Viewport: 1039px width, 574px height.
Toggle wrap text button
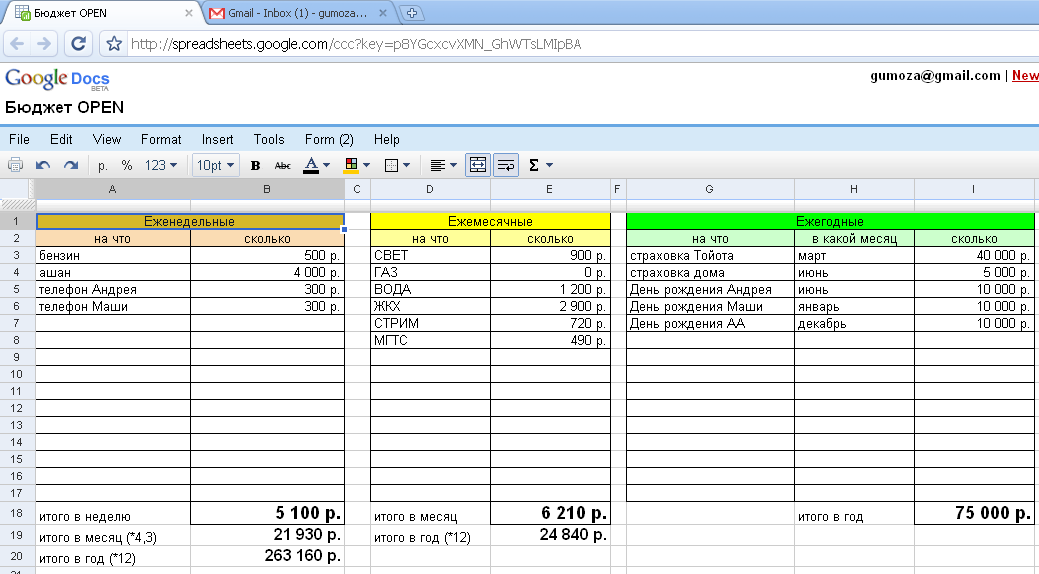pyautogui.click(x=506, y=165)
